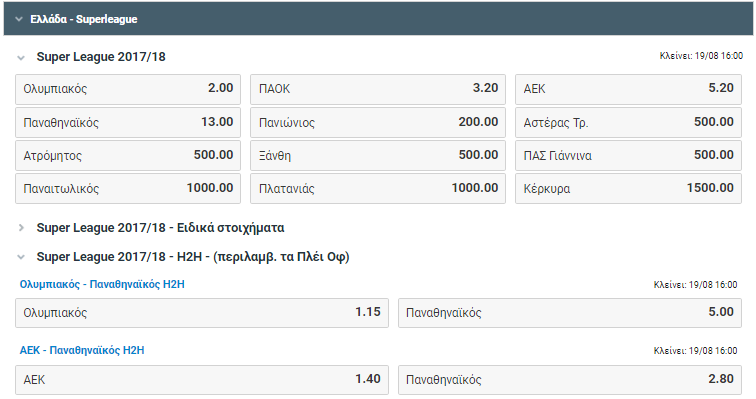The height and width of the screenshot is (399, 756).
Task: Bet on Παναθηναϊκός at 2.80 versus ΑΕΚ
Action: pos(570,380)
